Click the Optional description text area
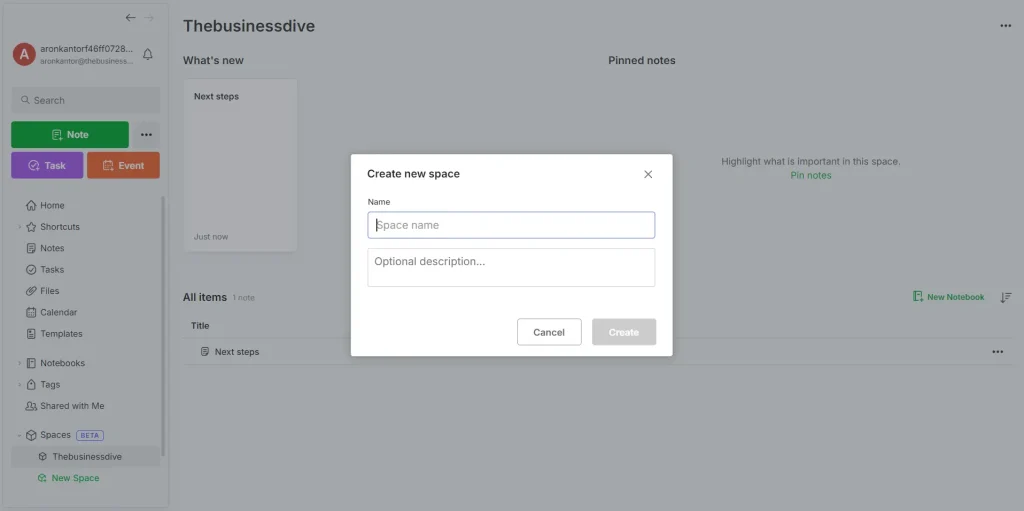This screenshot has height=511, width=1024. [511, 267]
